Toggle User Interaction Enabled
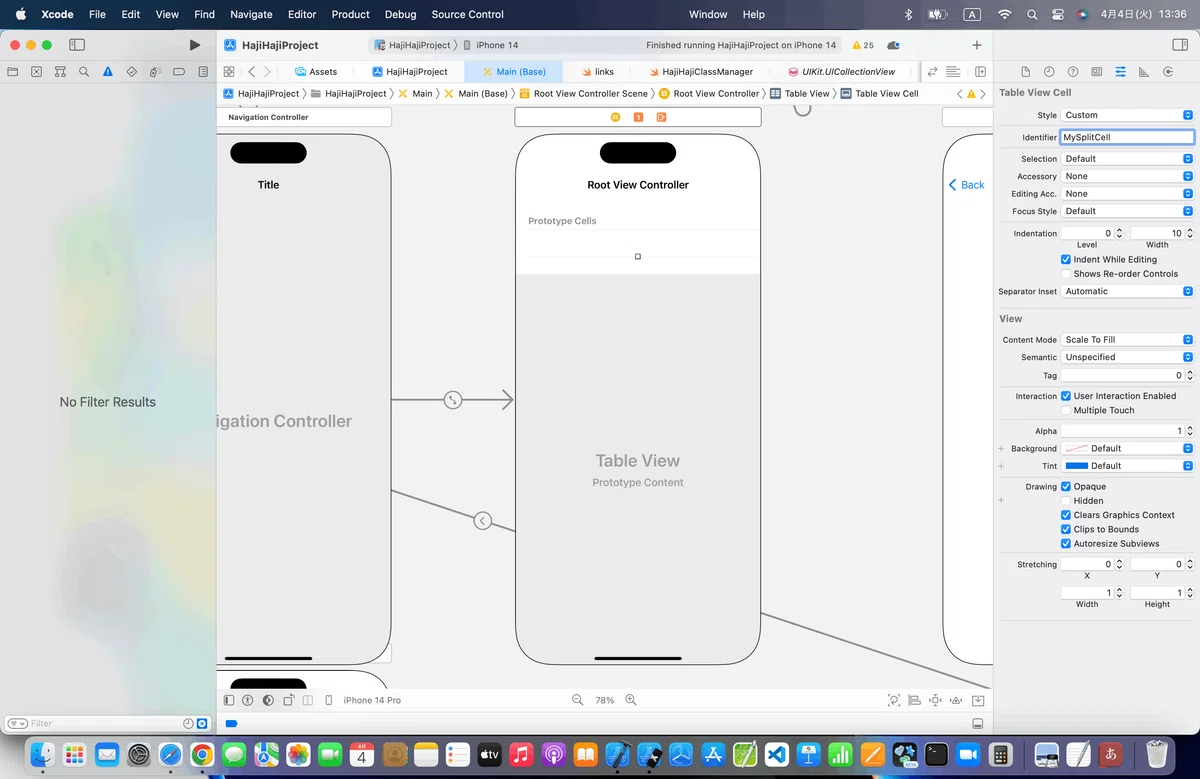The height and width of the screenshot is (779, 1200). coord(1066,396)
